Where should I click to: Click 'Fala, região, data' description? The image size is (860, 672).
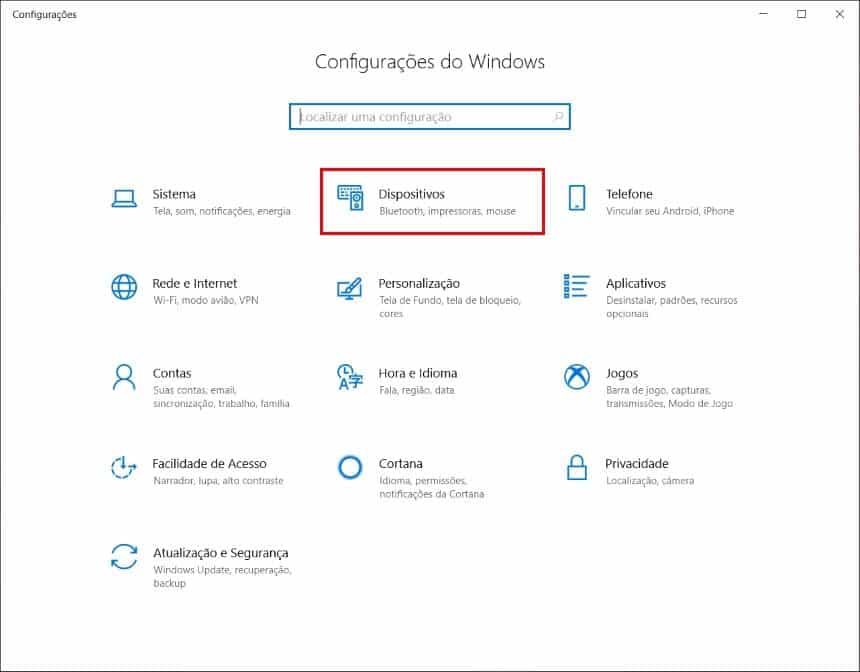[416, 390]
